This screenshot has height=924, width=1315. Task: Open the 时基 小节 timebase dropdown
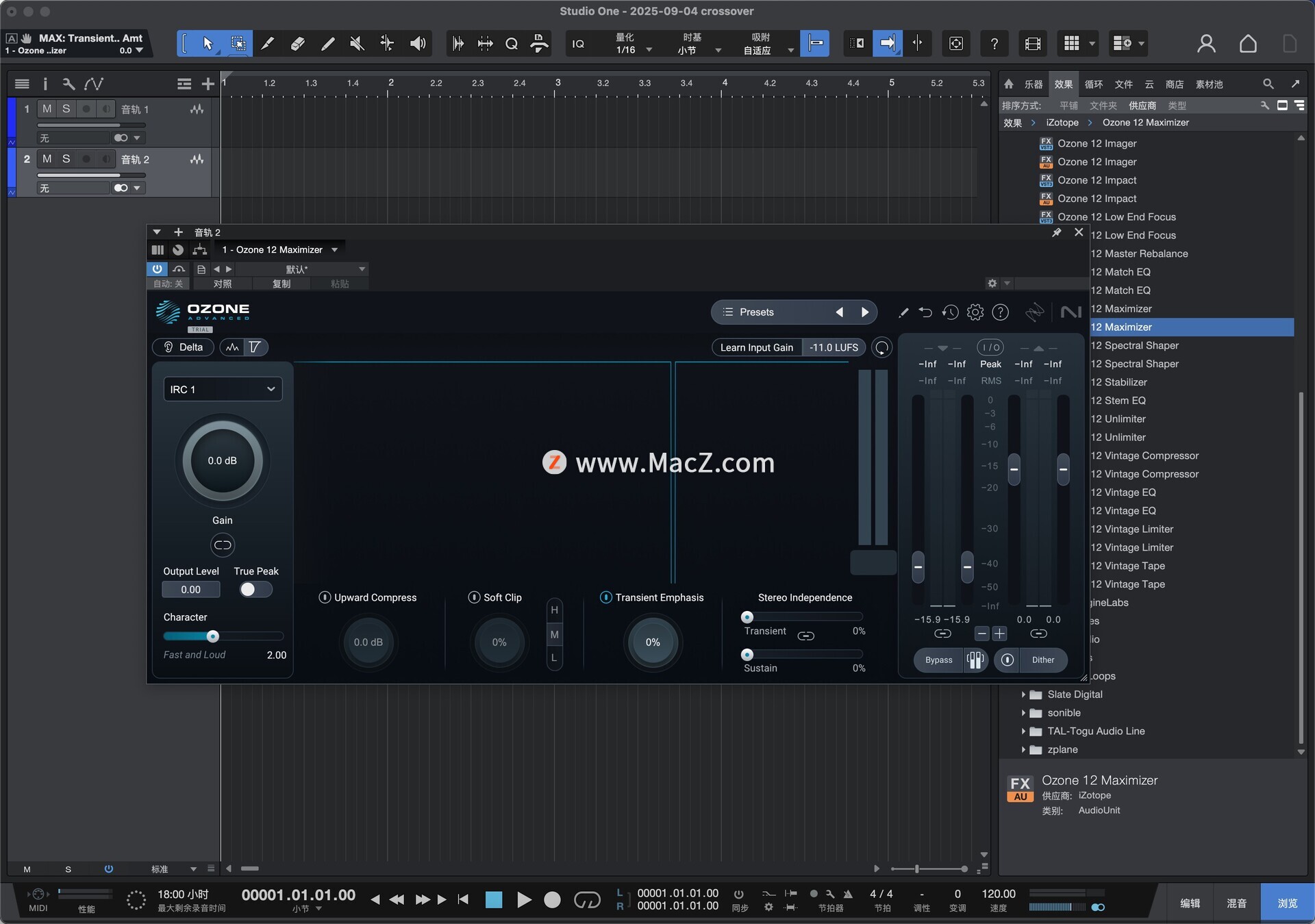pos(699,44)
